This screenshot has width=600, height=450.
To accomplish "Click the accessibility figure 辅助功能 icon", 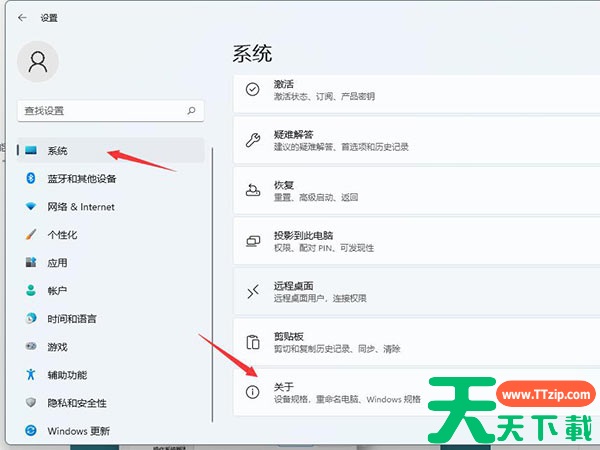I will (31, 374).
